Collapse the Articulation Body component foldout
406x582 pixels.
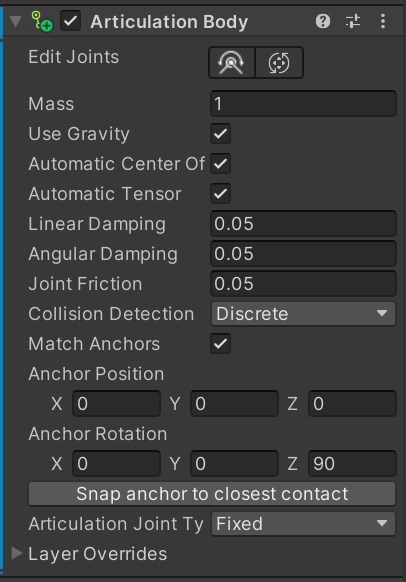15,21
